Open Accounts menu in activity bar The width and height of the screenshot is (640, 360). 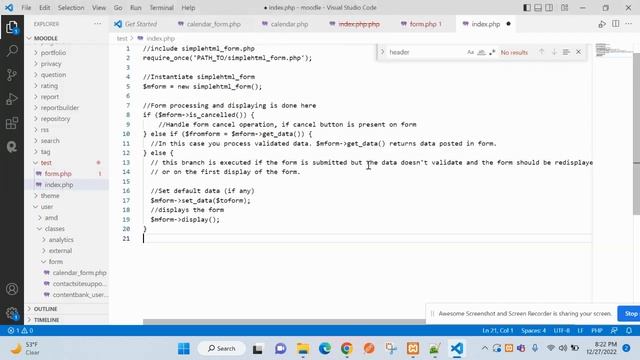pos(12,289)
